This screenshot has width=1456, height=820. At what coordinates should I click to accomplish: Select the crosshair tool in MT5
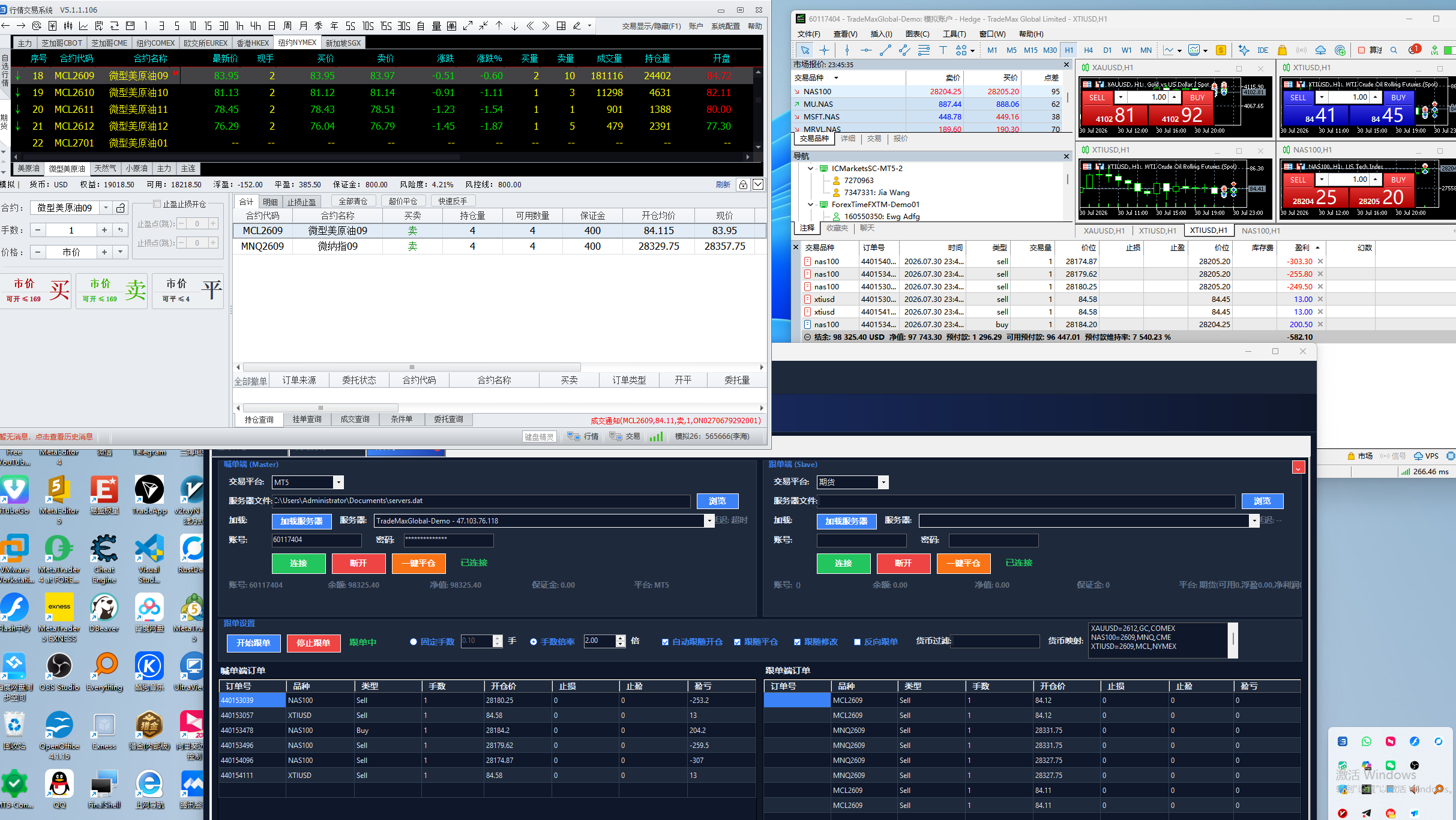coord(824,50)
